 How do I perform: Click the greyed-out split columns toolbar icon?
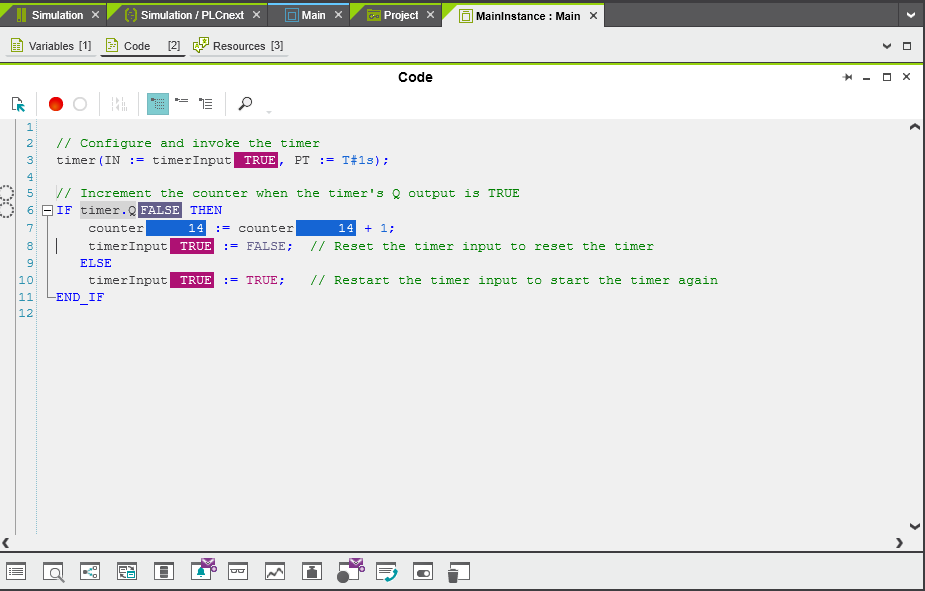point(119,104)
